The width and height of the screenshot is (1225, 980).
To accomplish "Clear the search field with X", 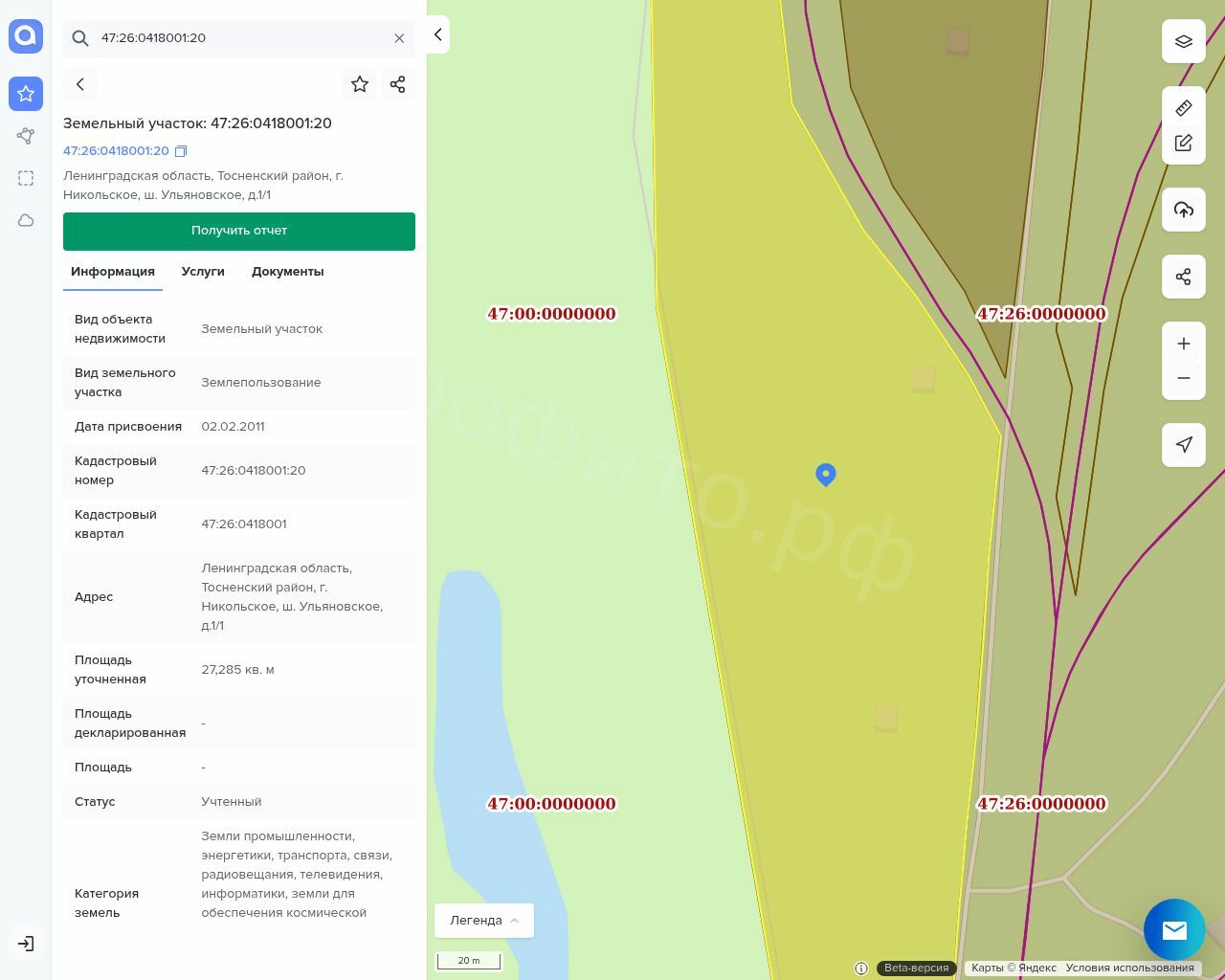I will point(399,38).
